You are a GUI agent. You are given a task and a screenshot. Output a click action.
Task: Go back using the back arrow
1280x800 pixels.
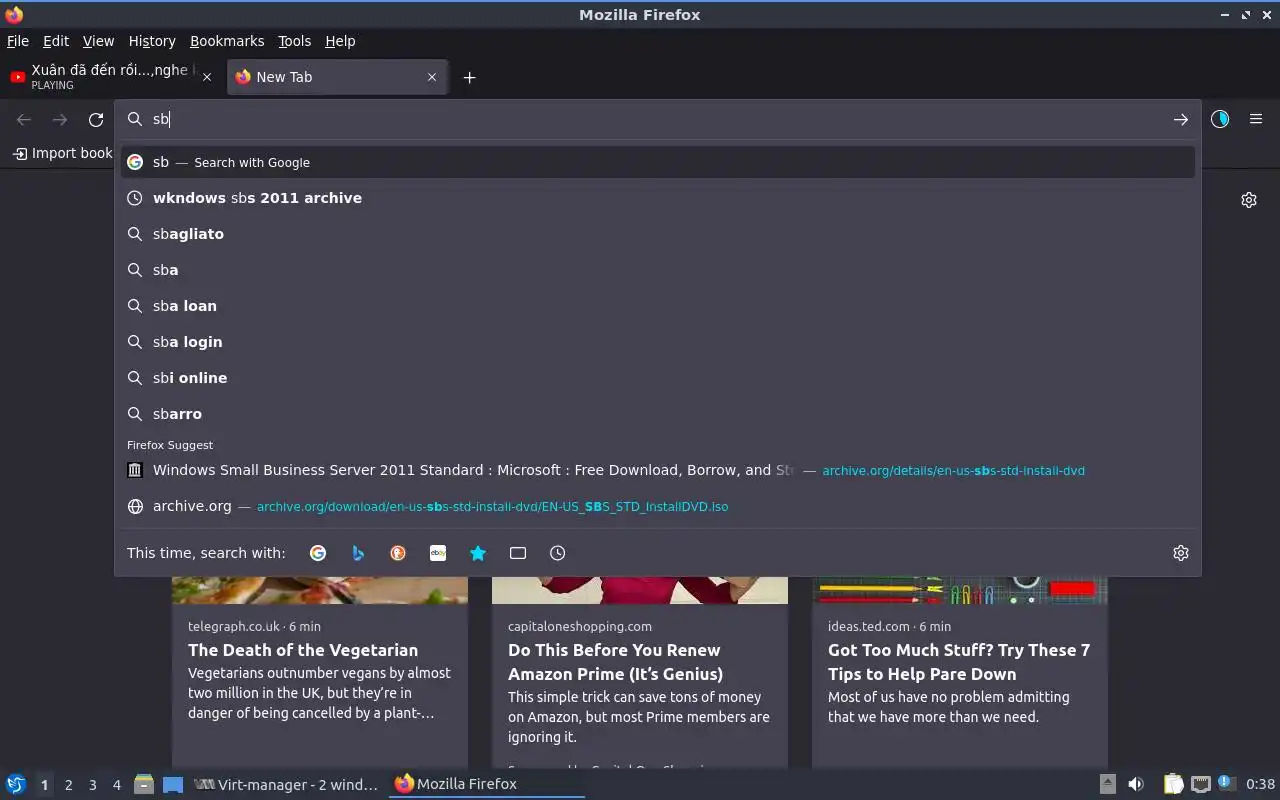(x=24, y=120)
